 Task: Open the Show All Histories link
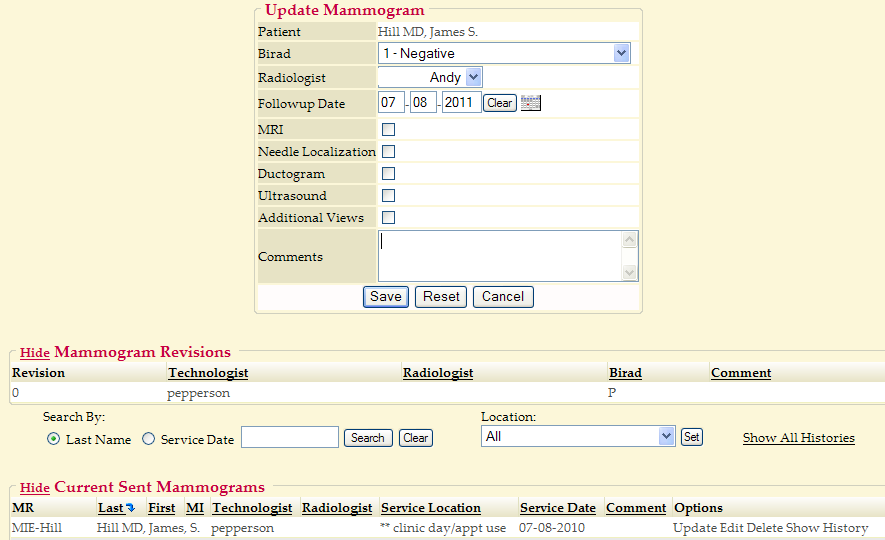coord(798,438)
